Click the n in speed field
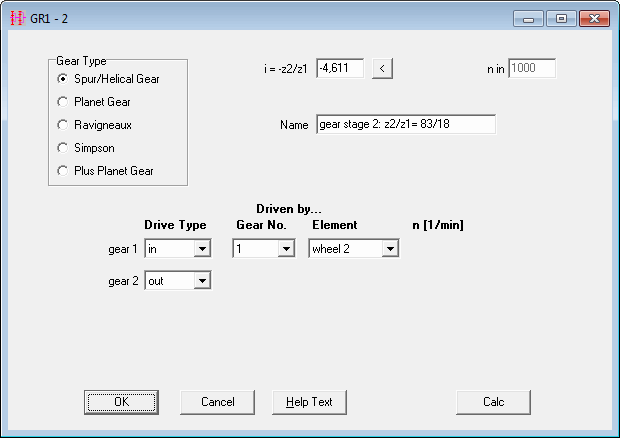 (x=532, y=68)
